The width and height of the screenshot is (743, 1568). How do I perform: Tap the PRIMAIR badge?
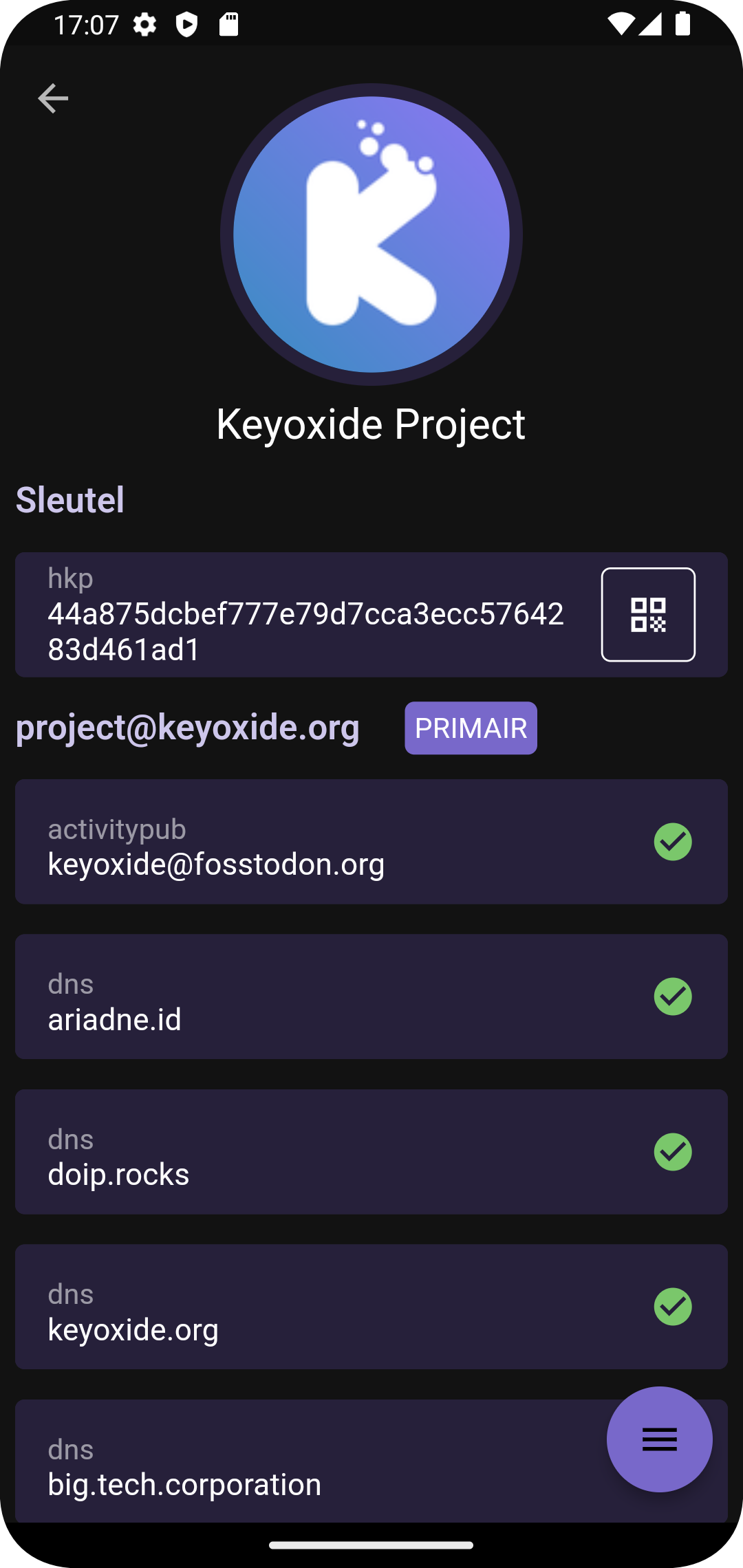[471, 728]
